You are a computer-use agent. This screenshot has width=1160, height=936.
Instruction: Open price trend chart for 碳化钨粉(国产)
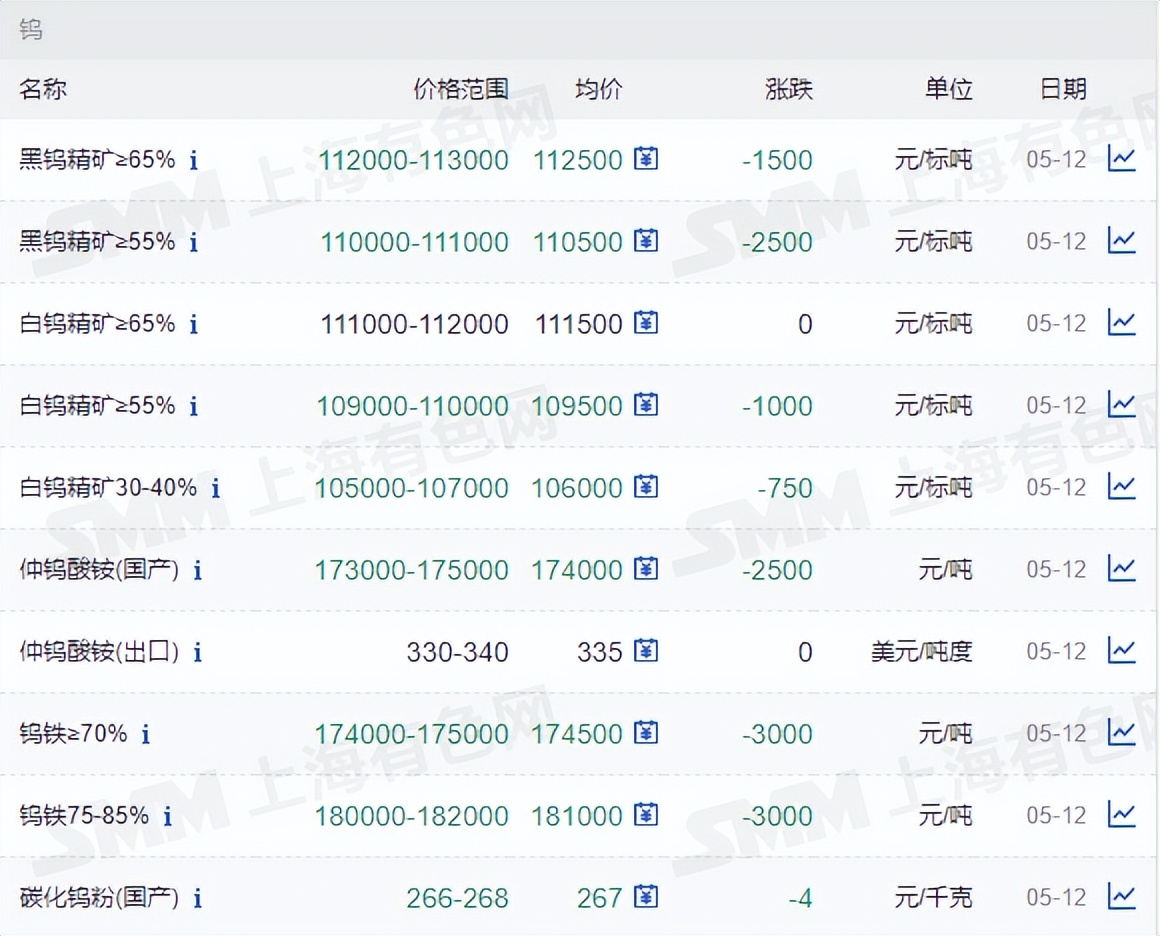click(x=1122, y=898)
